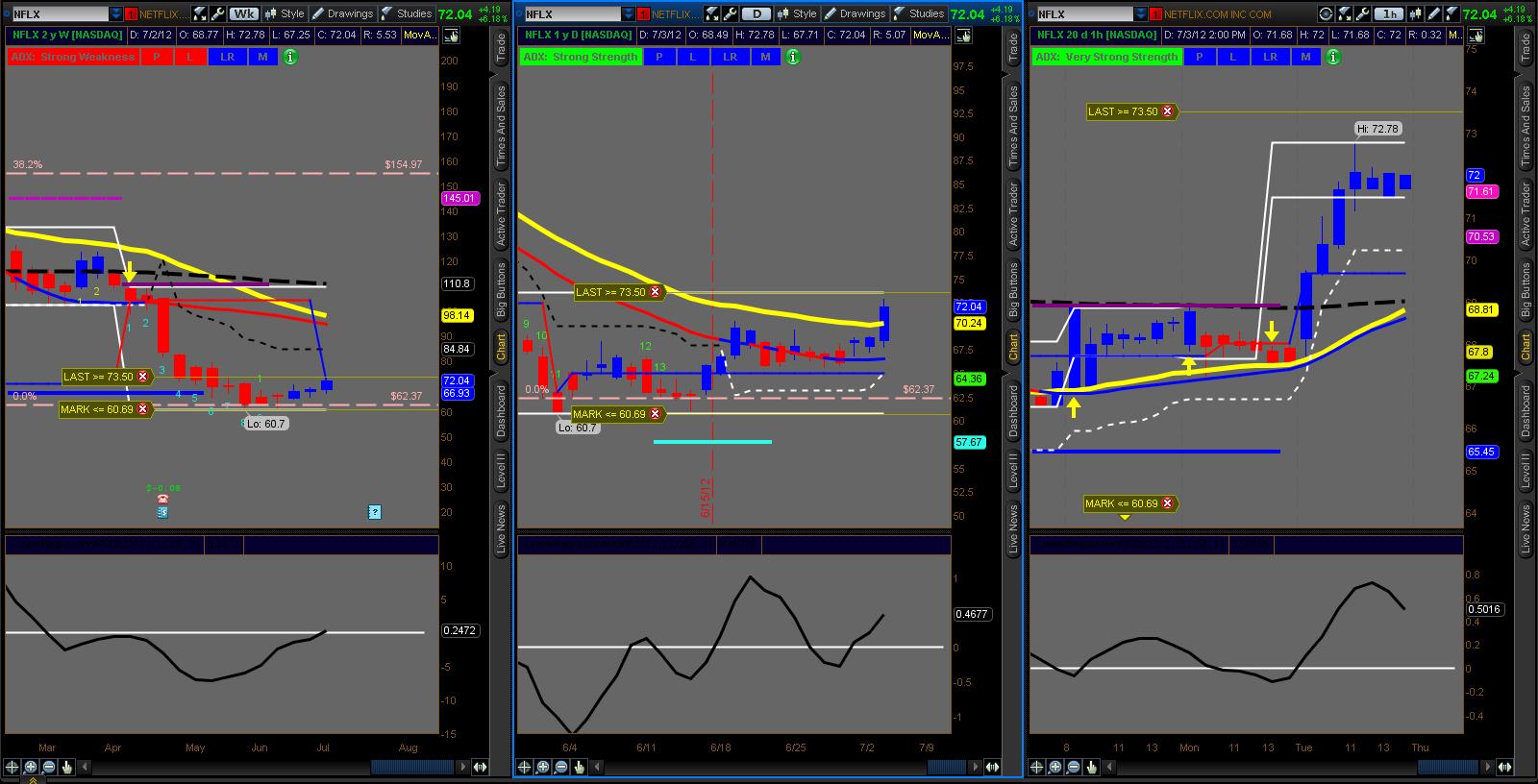Toggle the LR button in daily chart
The image size is (1538, 784).
click(730, 57)
